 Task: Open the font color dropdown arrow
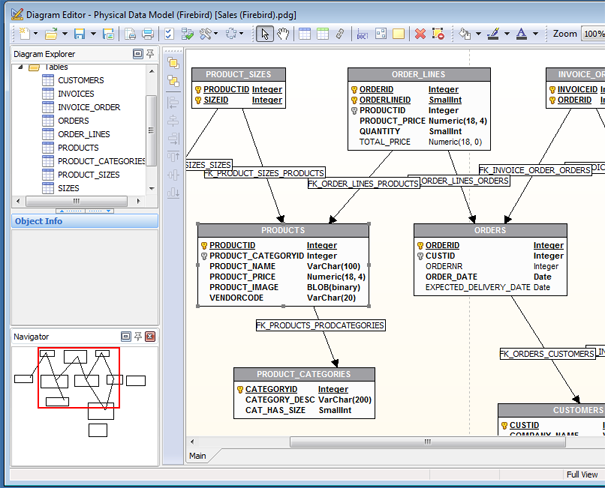536,34
